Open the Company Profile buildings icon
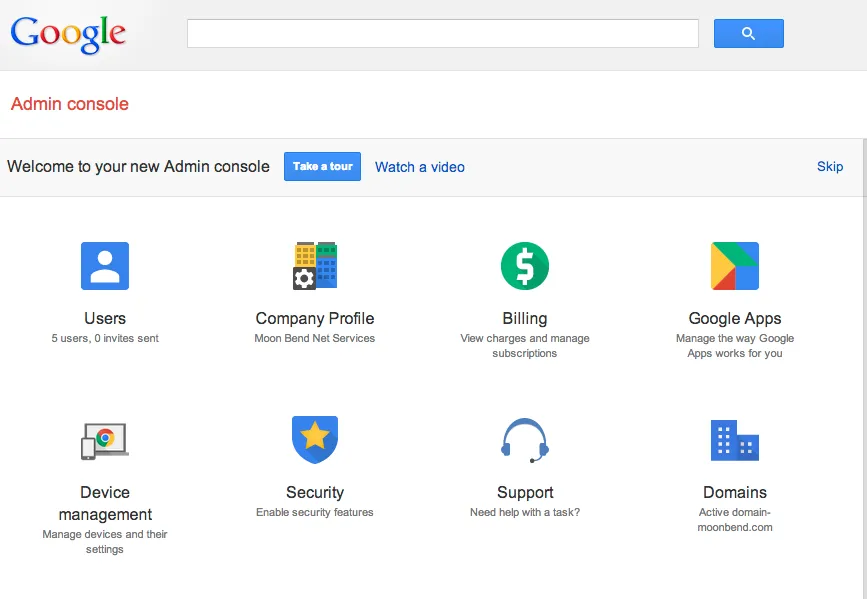 coord(315,265)
